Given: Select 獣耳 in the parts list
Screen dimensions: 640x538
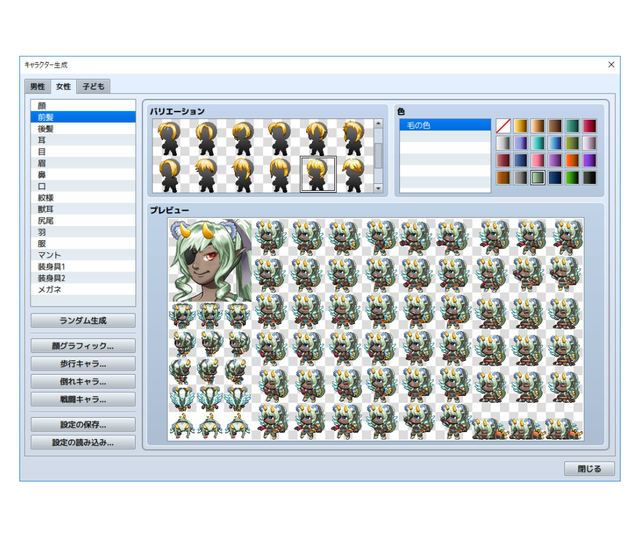Looking at the screenshot, I should point(83,209).
